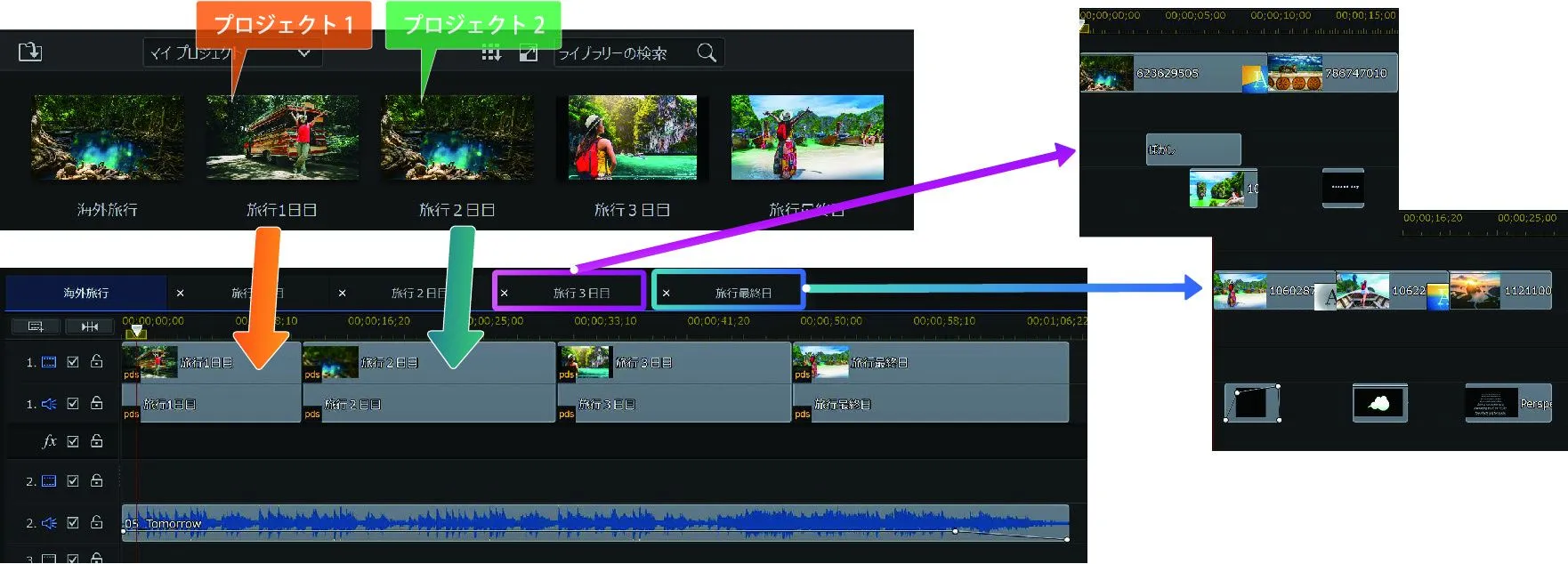Click the fit timeline to window button
Screen dimensions: 1568x564
point(90,326)
